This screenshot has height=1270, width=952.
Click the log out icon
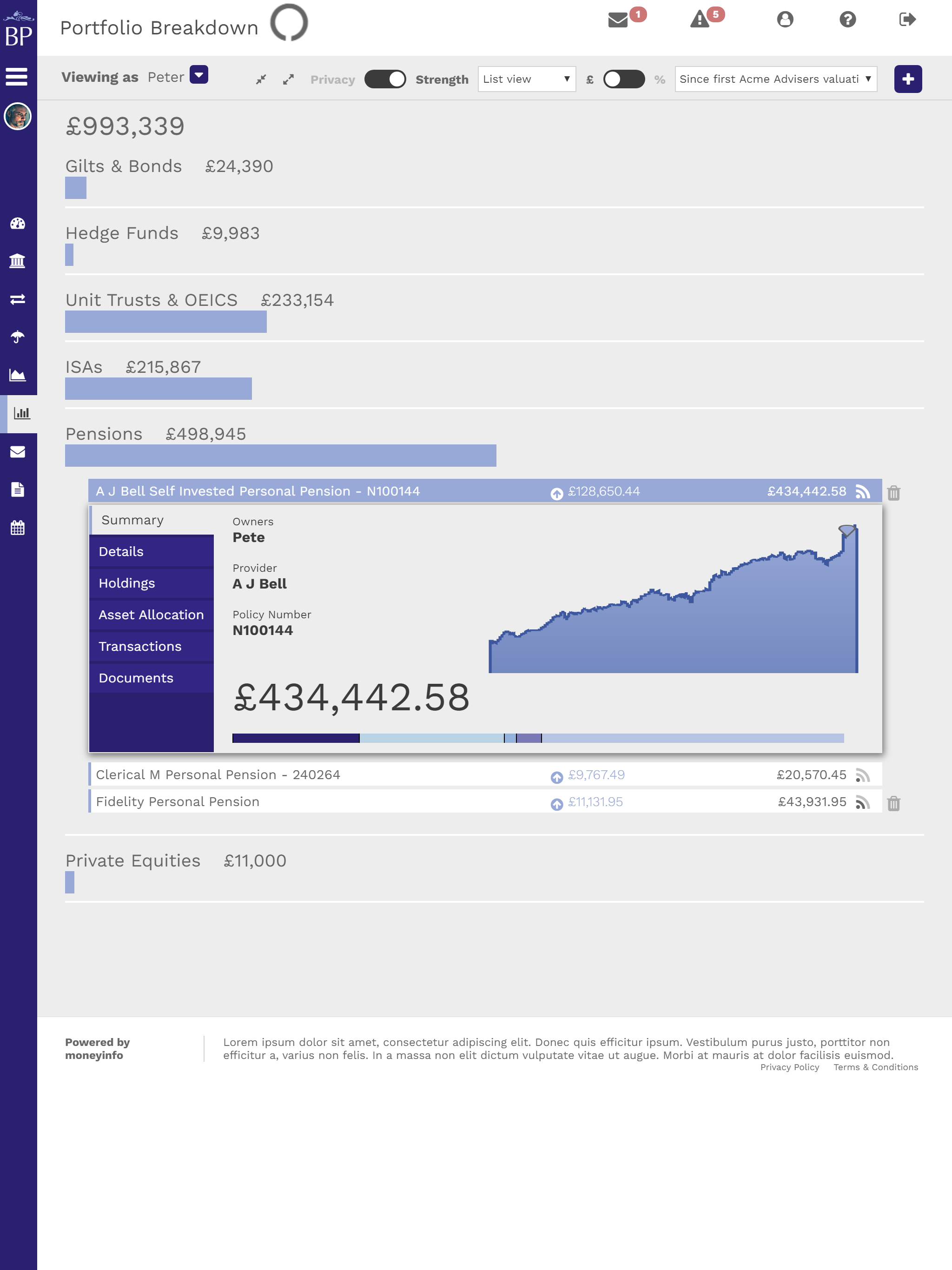pos(907,20)
